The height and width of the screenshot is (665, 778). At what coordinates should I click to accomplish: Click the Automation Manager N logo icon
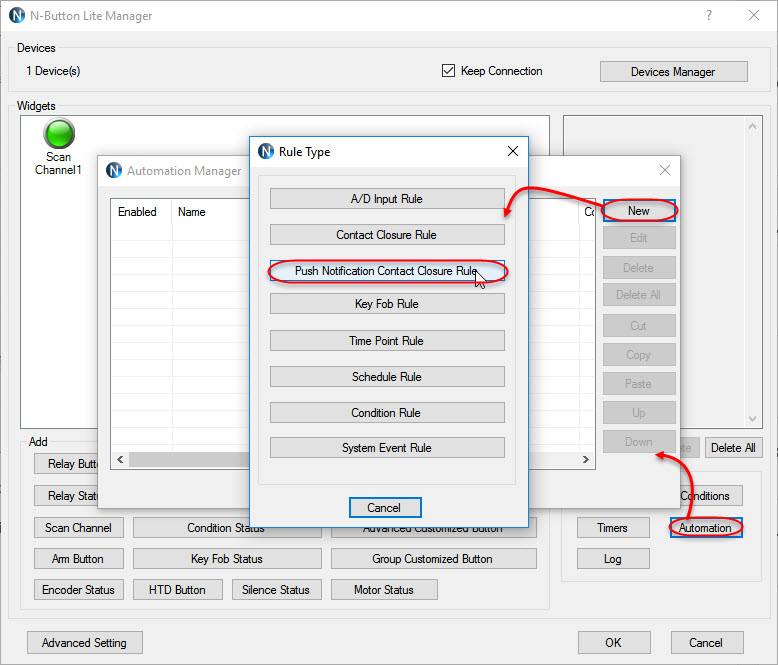(x=114, y=170)
